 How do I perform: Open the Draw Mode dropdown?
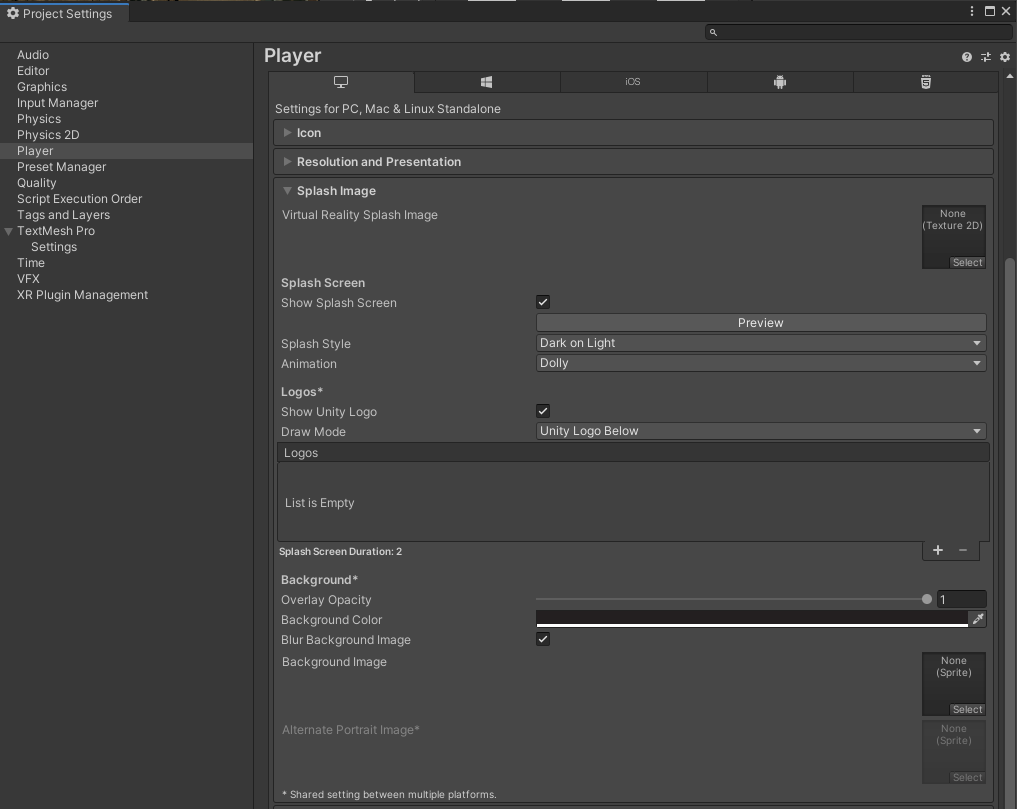point(760,431)
